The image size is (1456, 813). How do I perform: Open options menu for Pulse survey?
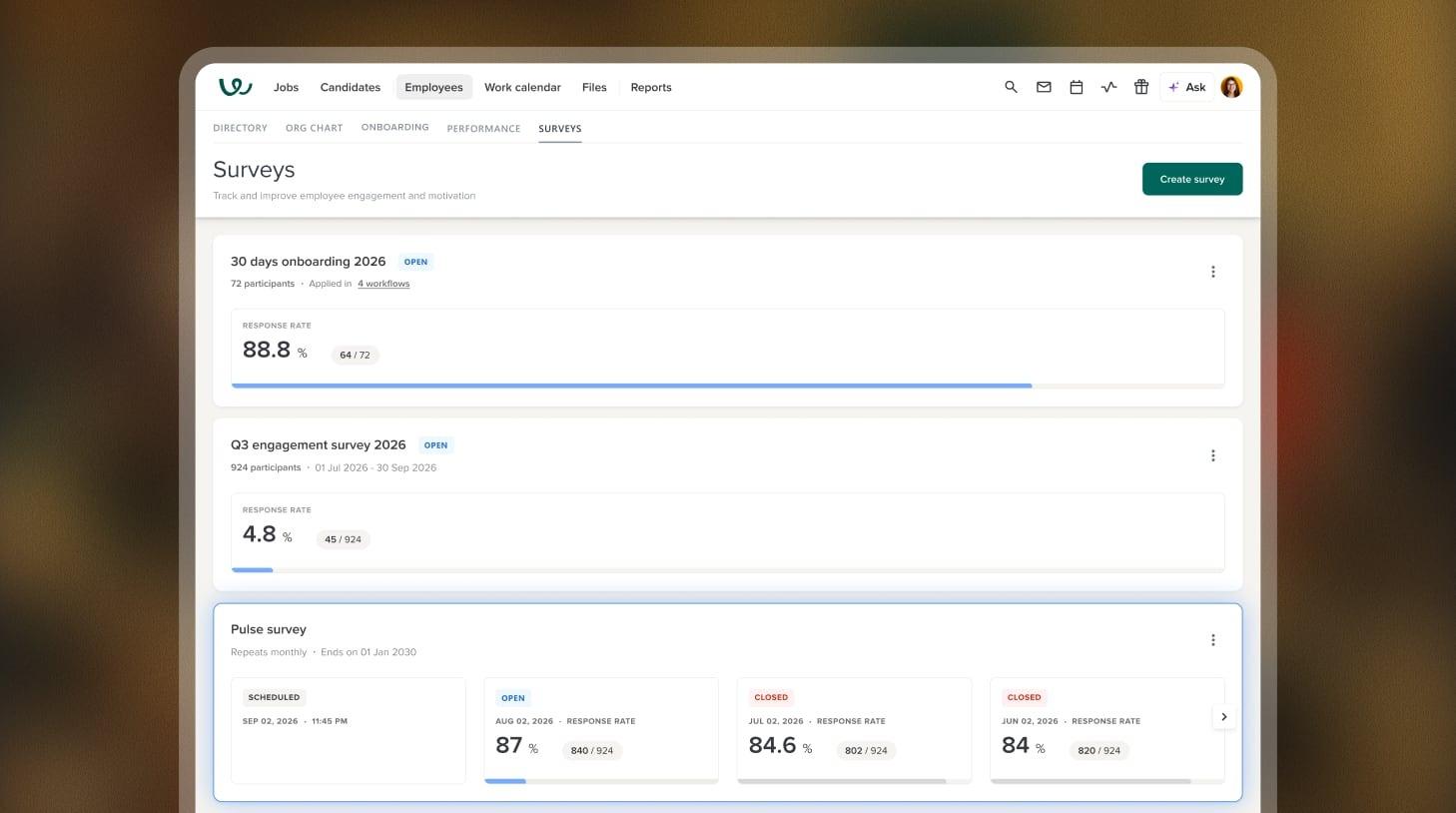[x=1213, y=640]
